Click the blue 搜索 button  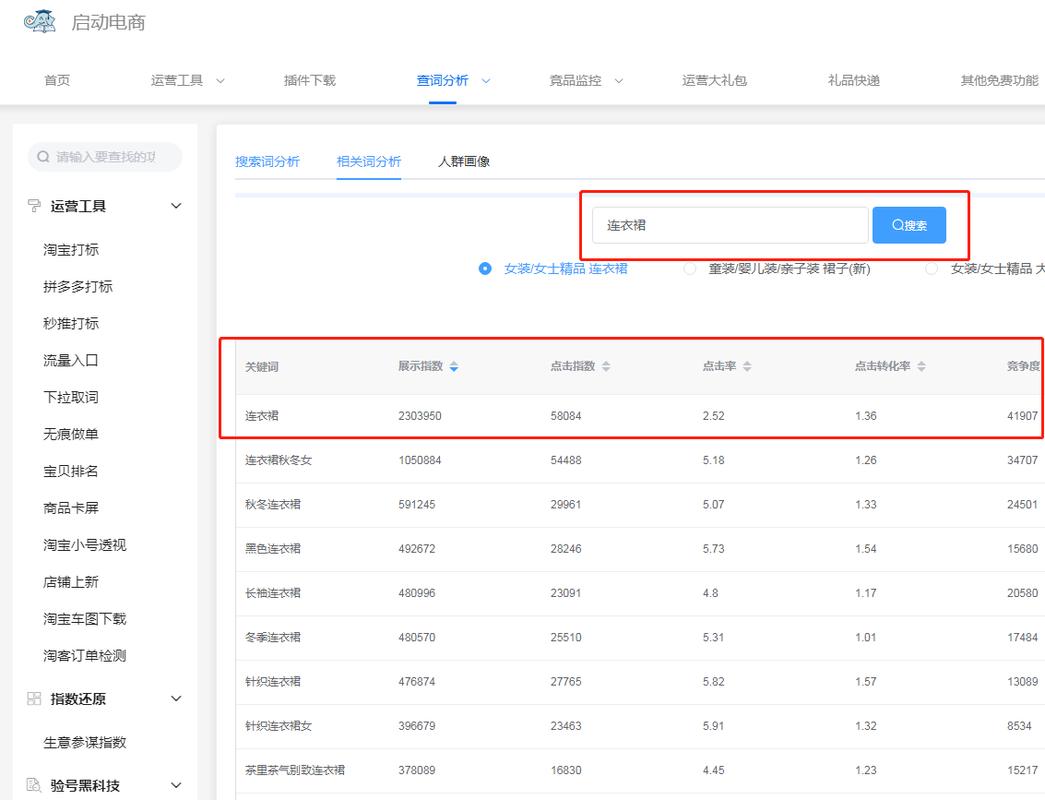[x=909, y=225]
